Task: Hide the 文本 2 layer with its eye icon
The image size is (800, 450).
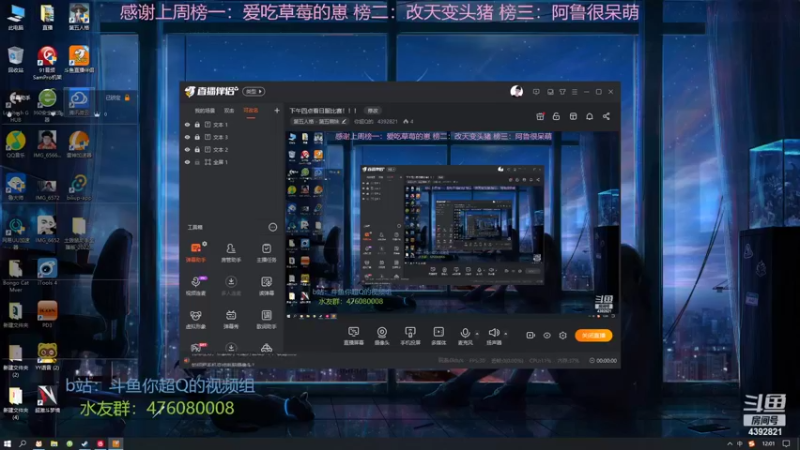Action: [187, 149]
